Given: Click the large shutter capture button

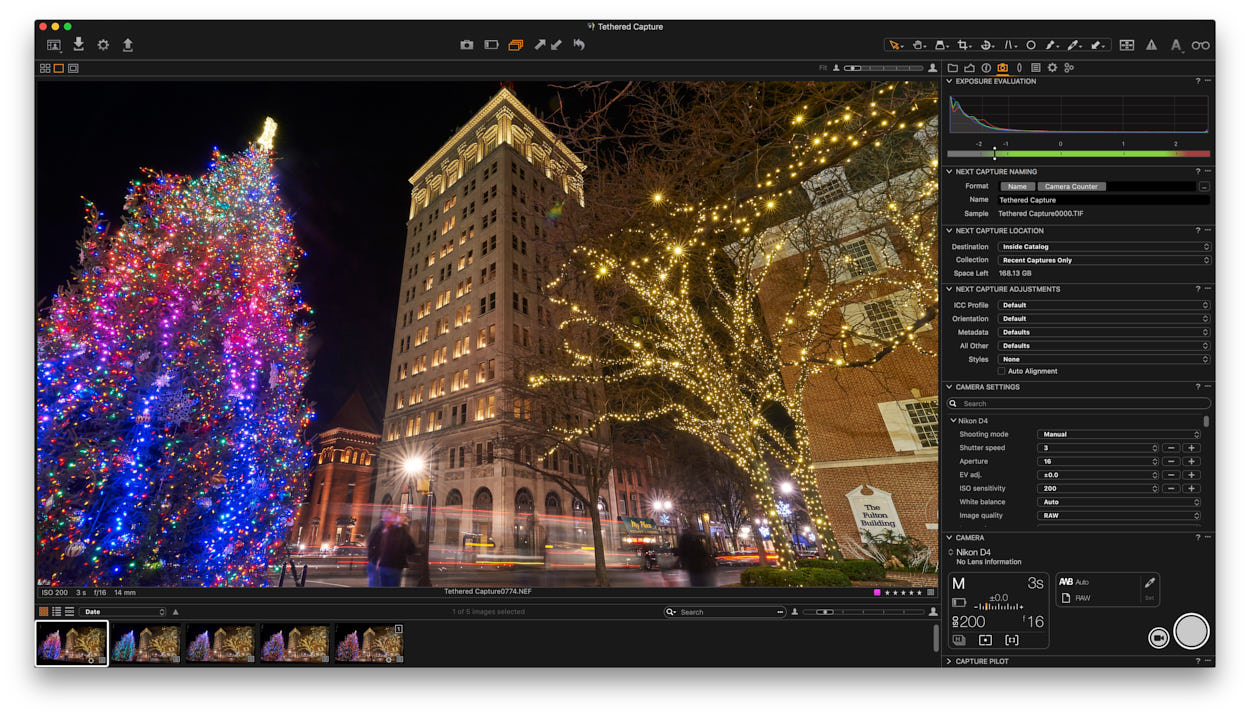Looking at the screenshot, I should click(1191, 631).
